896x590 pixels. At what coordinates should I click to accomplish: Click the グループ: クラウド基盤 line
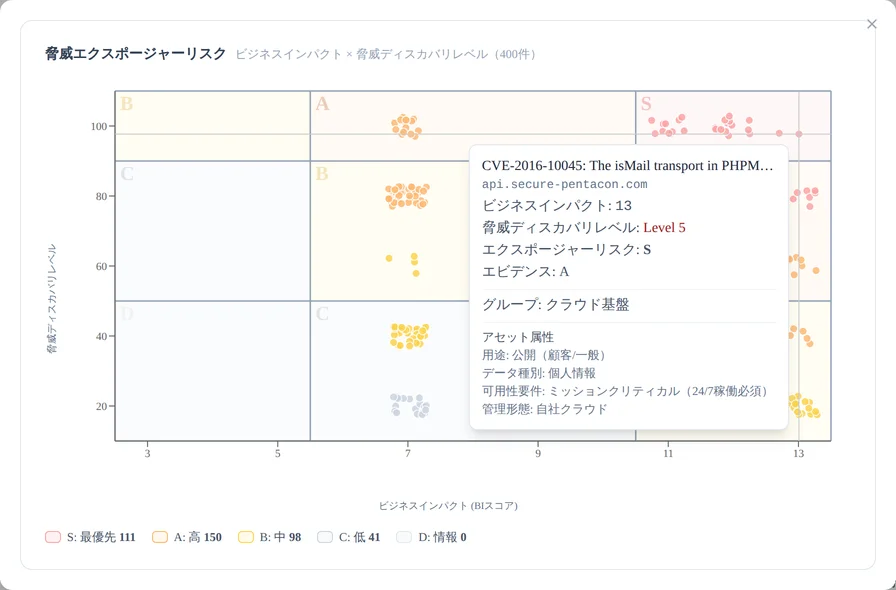click(555, 305)
